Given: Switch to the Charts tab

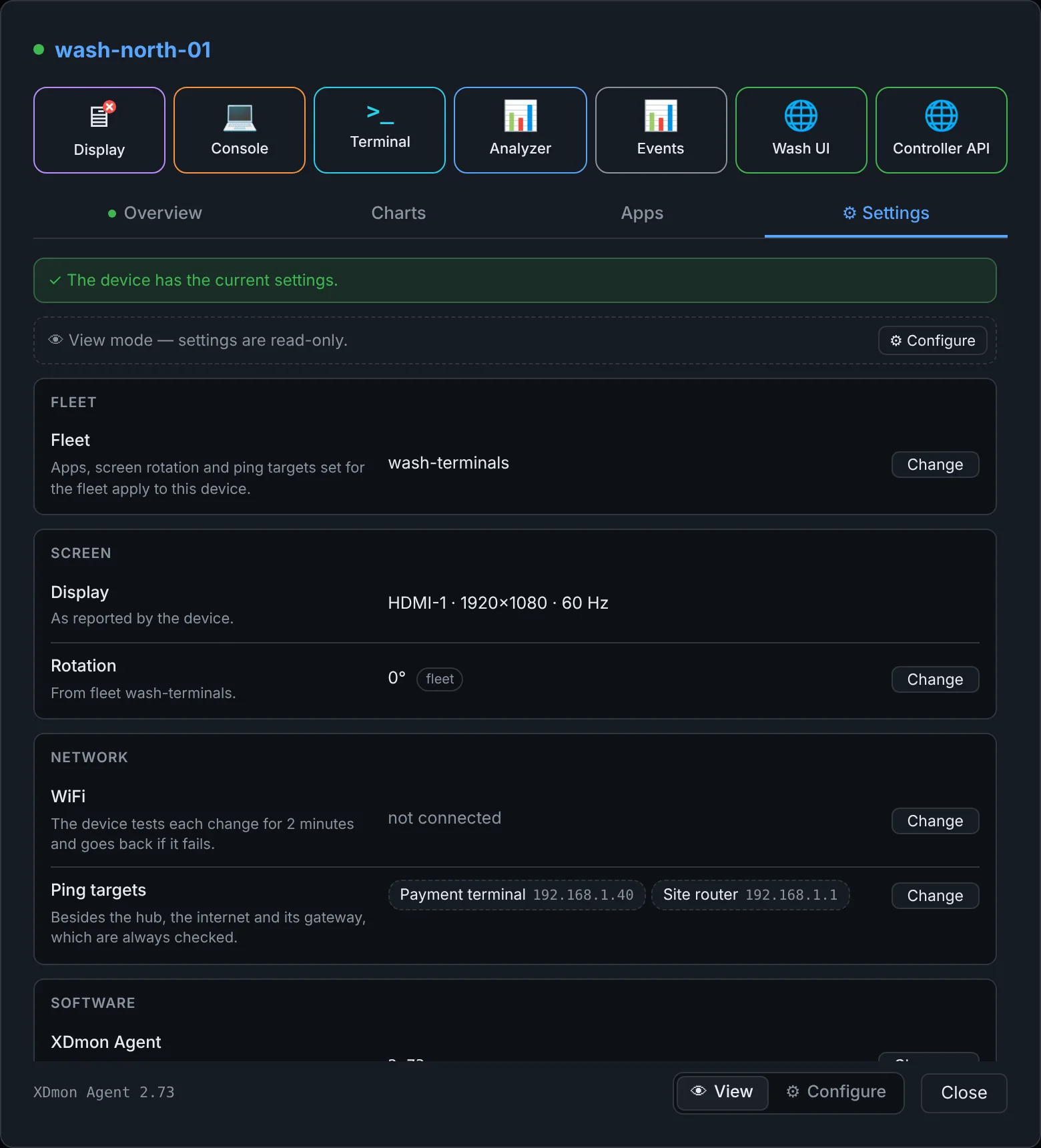Looking at the screenshot, I should click(x=398, y=213).
